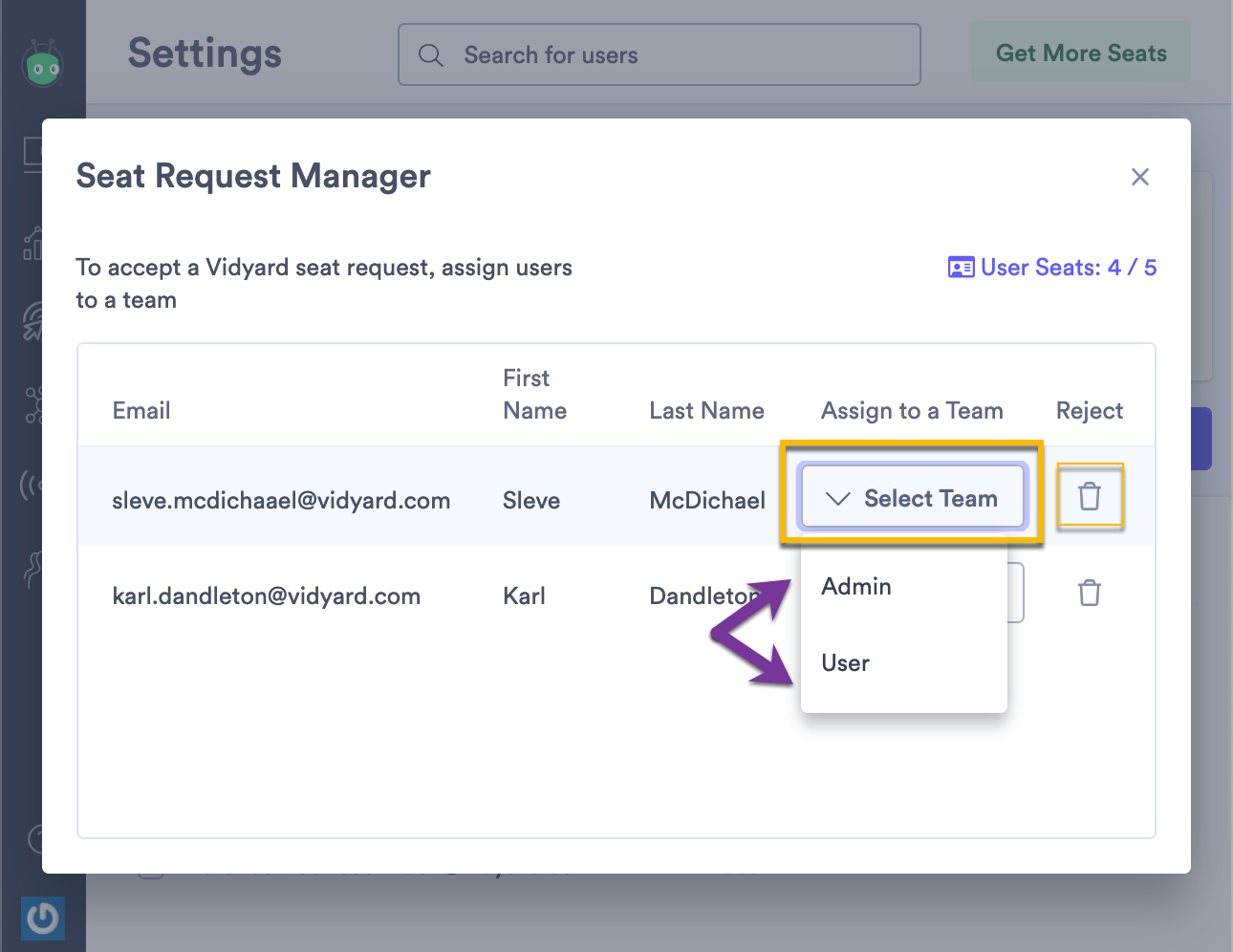
Task: Open Select Team dropdown for Sleve
Action: coord(913,496)
